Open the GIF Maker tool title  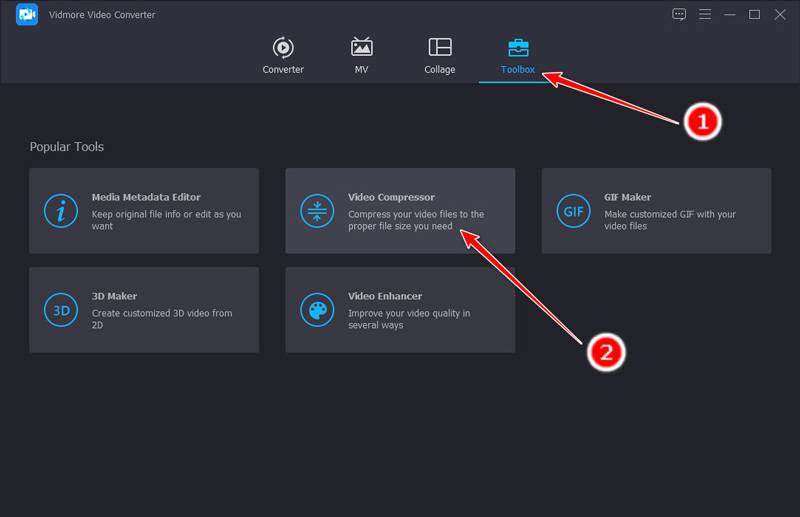tap(627, 197)
